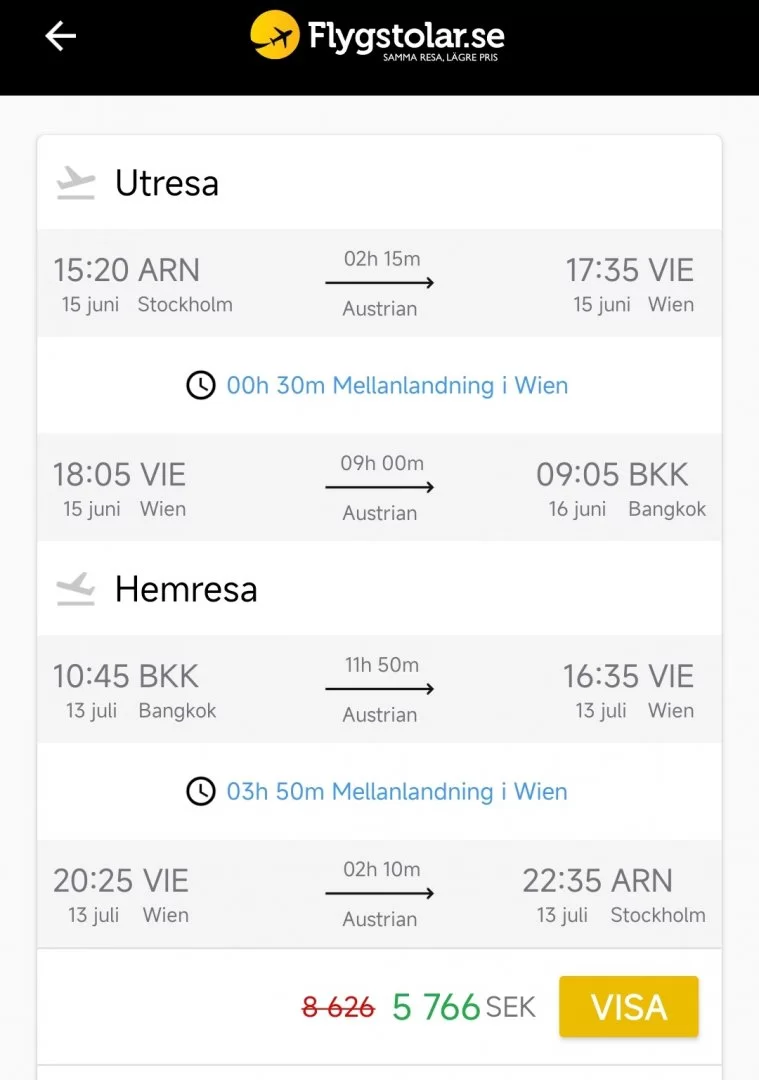
Task: Click the Hemresa landing plane icon
Action: [76, 589]
